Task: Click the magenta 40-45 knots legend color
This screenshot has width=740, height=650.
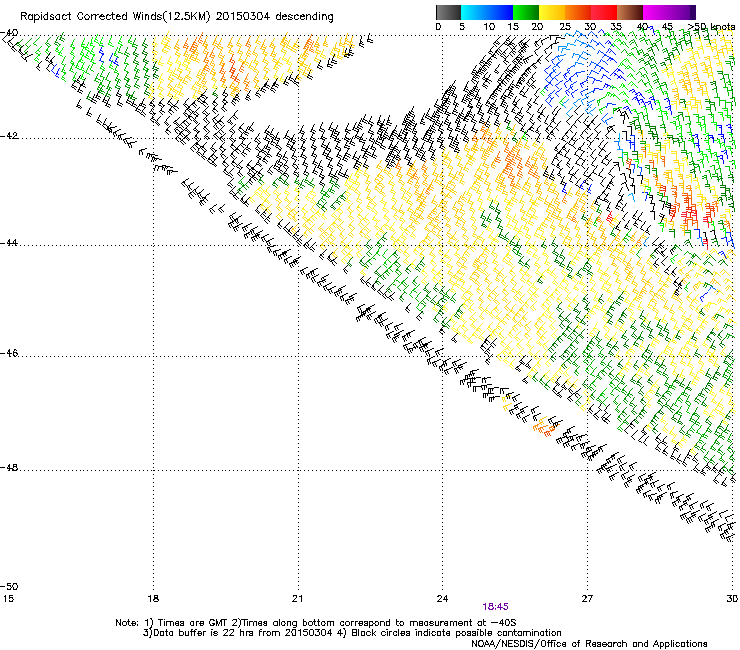Action: point(656,12)
